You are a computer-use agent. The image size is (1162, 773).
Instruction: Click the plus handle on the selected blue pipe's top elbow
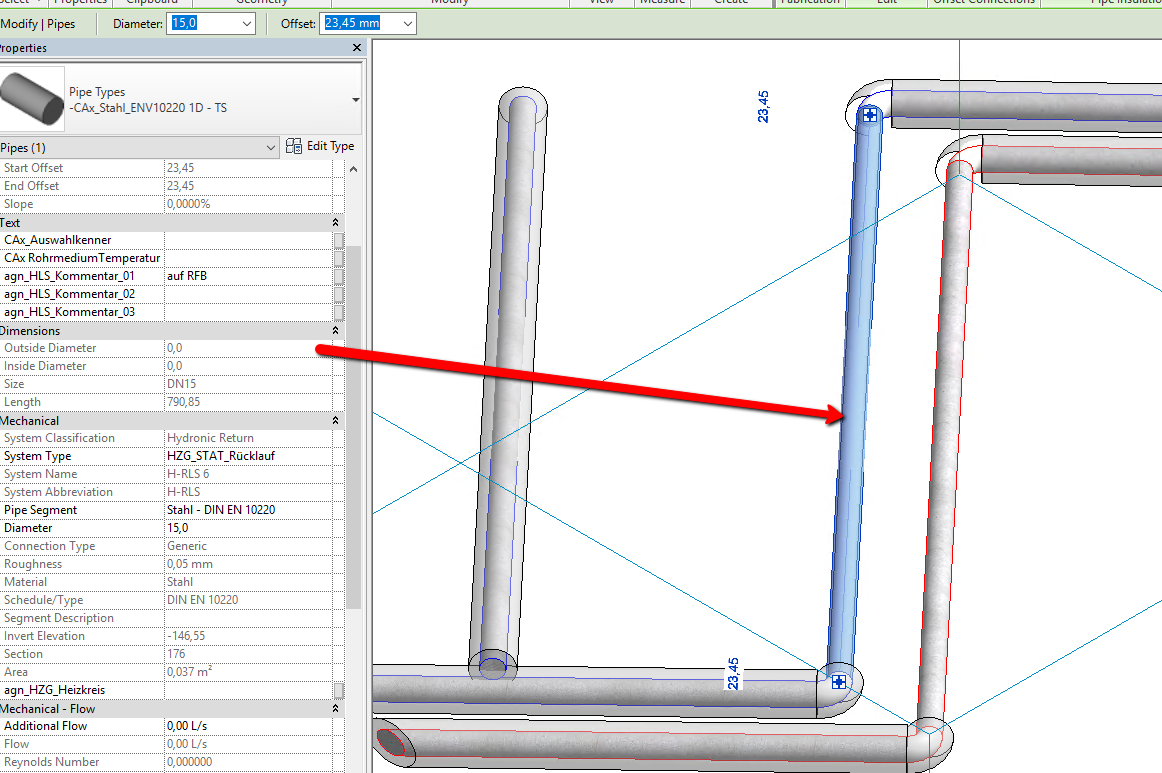tap(869, 115)
